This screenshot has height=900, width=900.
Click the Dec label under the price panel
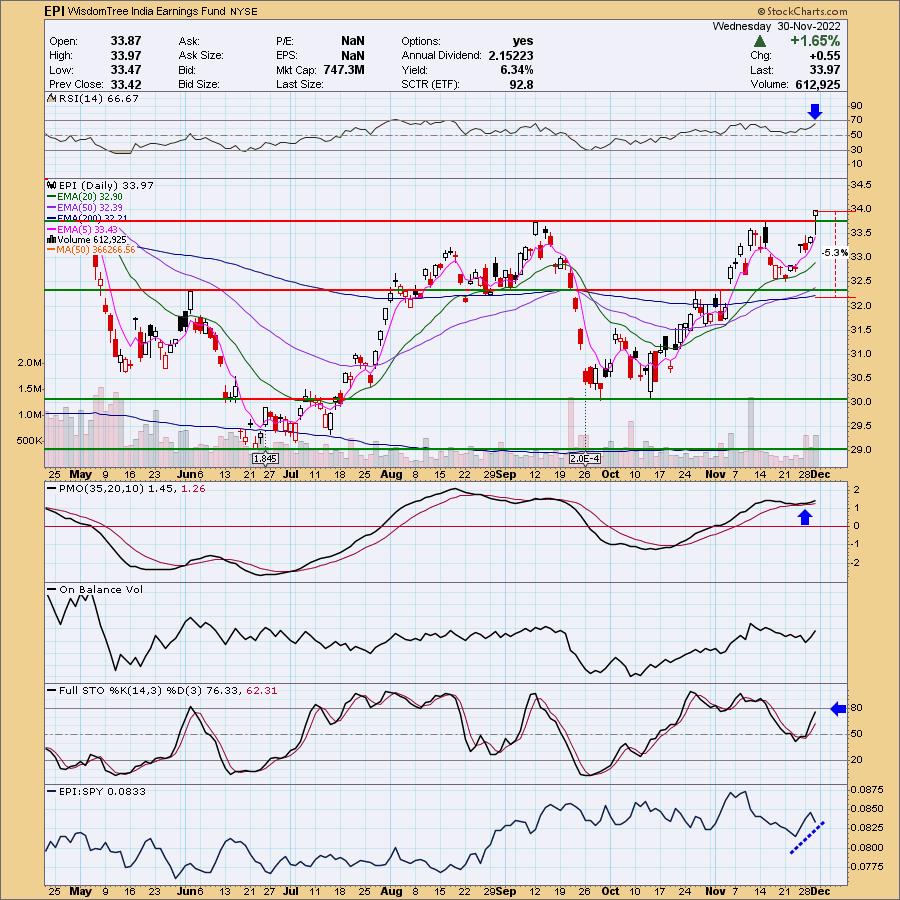click(x=821, y=474)
